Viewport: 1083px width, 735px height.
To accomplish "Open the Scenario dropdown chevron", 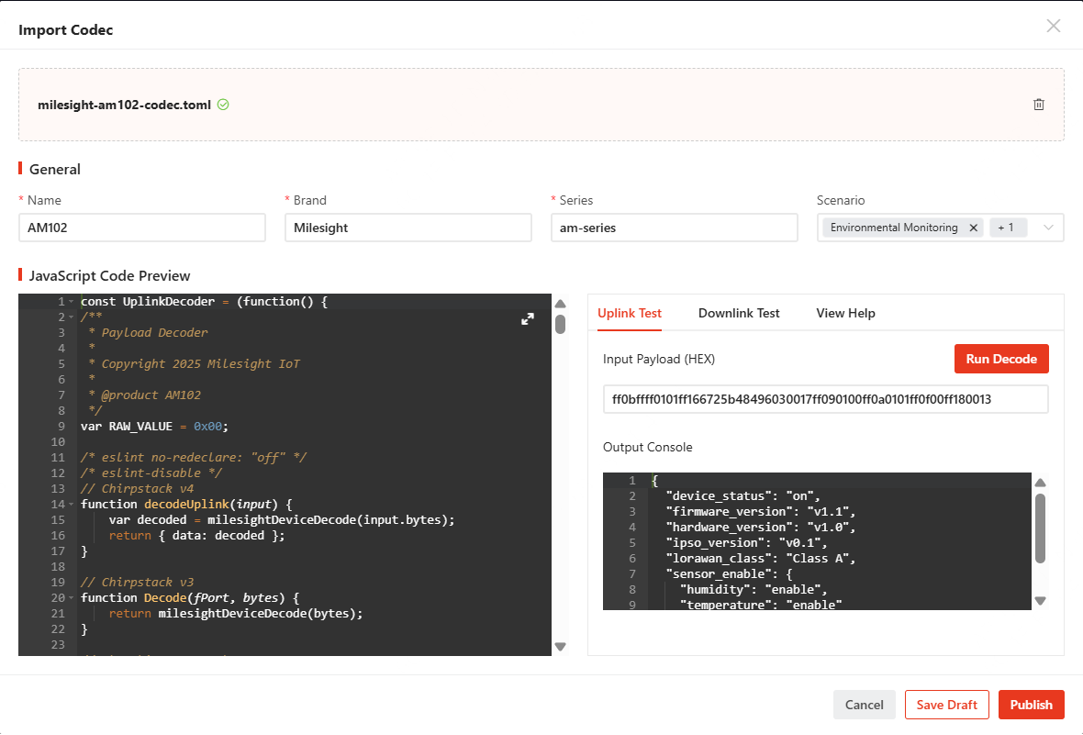I will pyautogui.click(x=1048, y=227).
